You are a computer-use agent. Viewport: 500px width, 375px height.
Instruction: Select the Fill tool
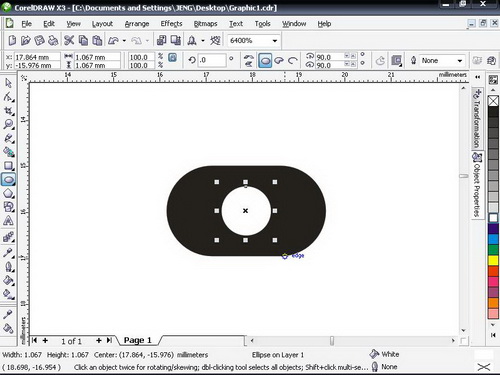(x=8, y=280)
